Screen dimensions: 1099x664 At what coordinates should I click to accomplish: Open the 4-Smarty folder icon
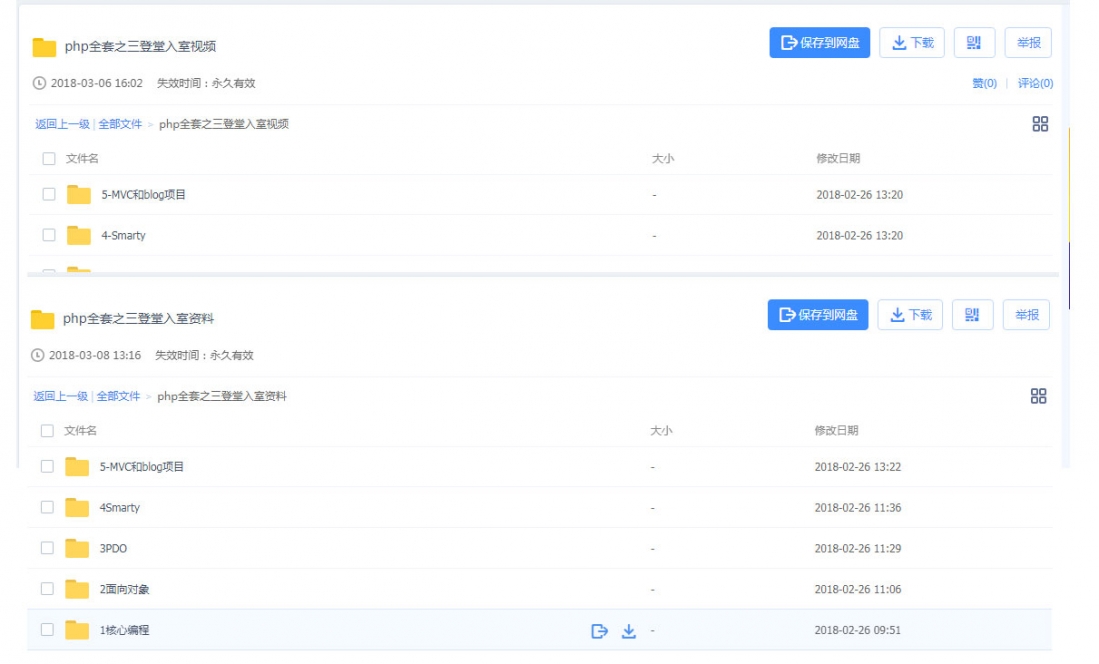click(79, 235)
